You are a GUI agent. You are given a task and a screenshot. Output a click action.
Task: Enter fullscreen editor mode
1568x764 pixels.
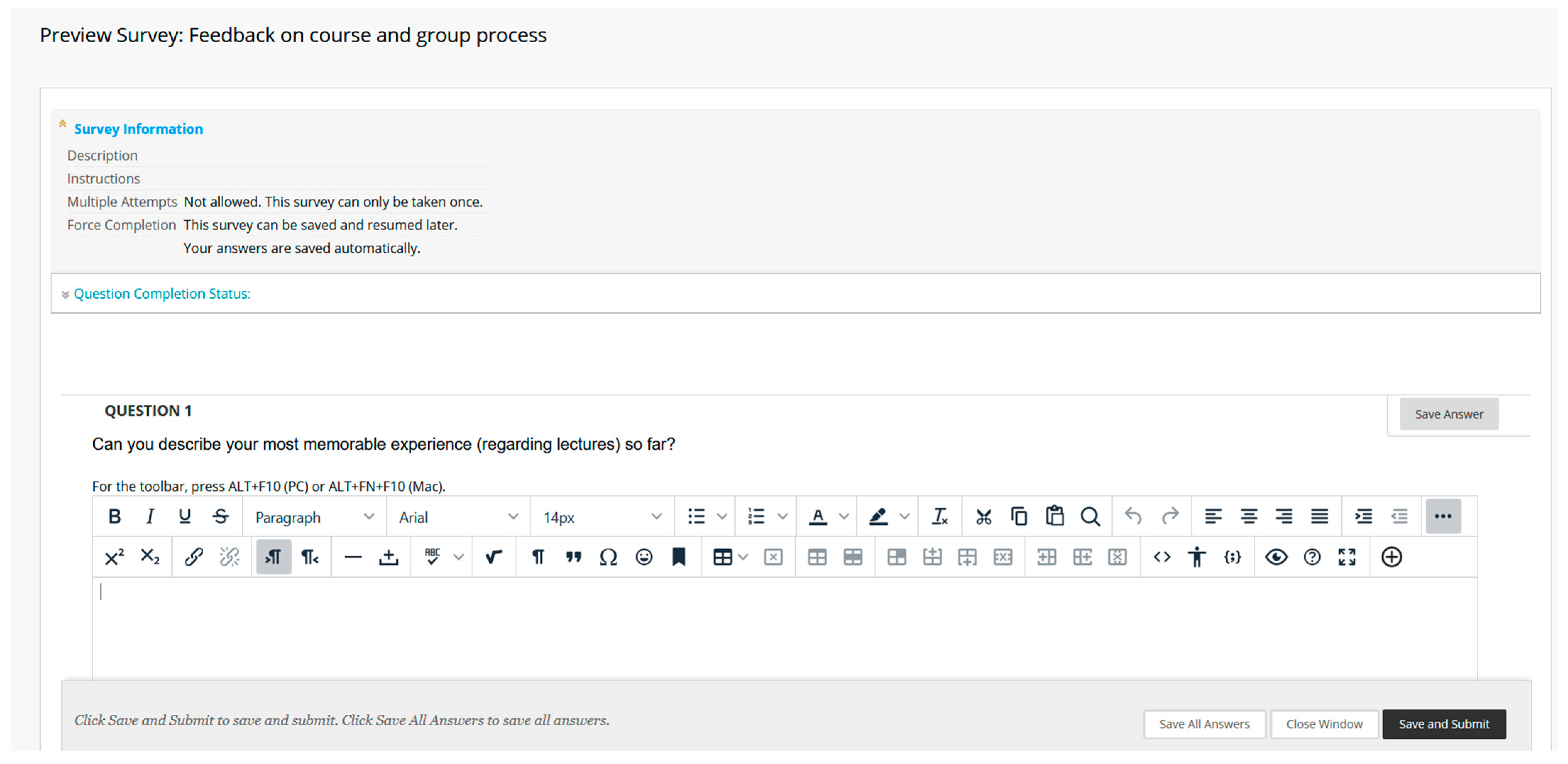tap(1347, 557)
